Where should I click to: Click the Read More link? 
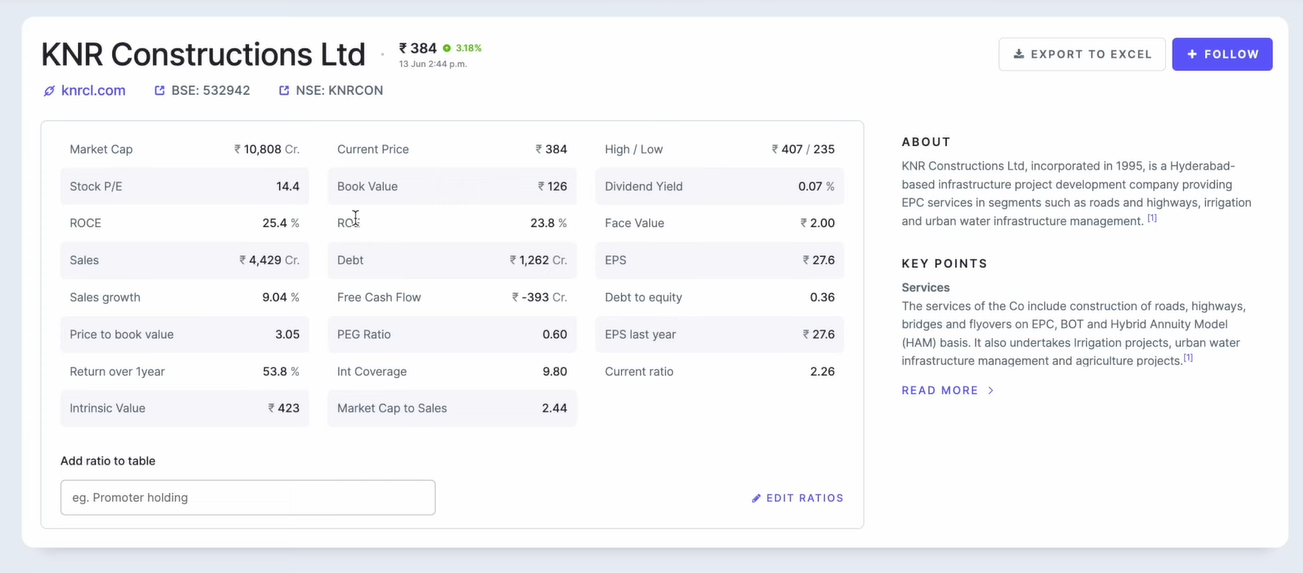pos(948,390)
